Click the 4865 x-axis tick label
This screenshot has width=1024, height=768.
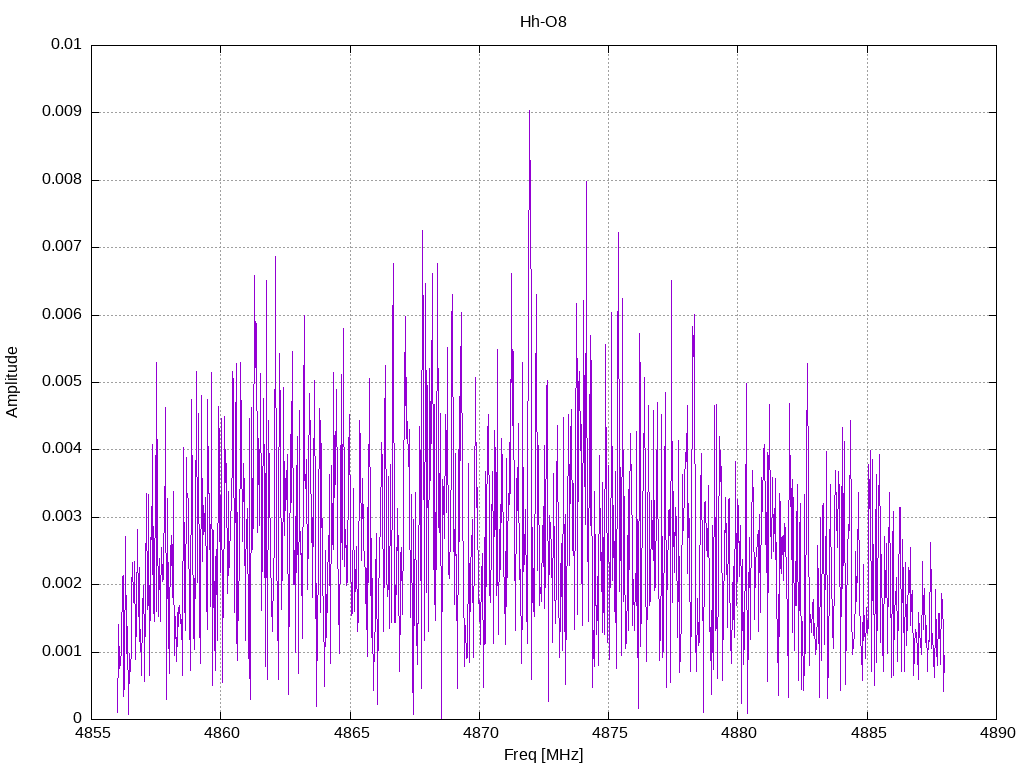[351, 733]
